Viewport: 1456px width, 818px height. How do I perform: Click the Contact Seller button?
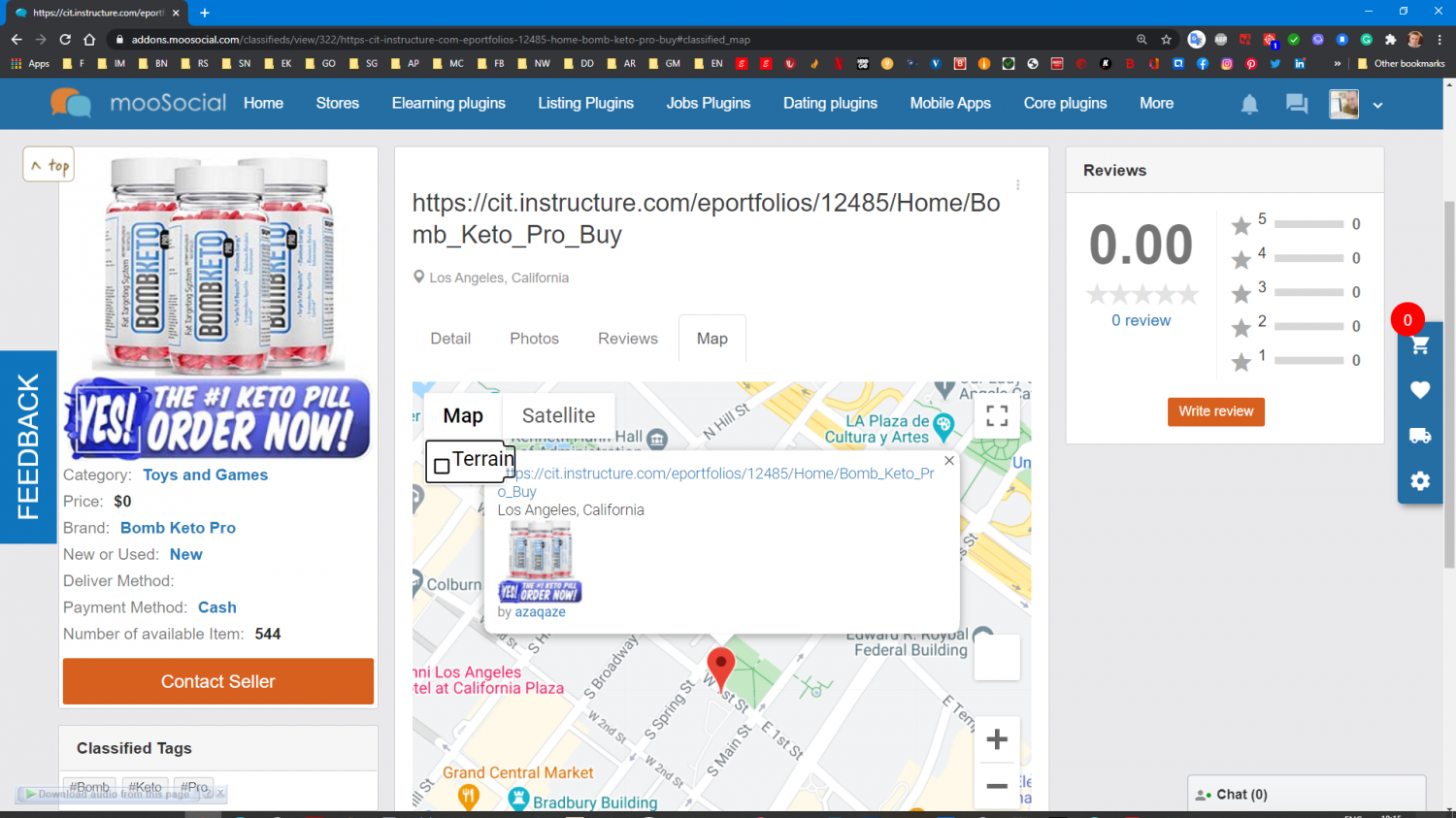218,681
